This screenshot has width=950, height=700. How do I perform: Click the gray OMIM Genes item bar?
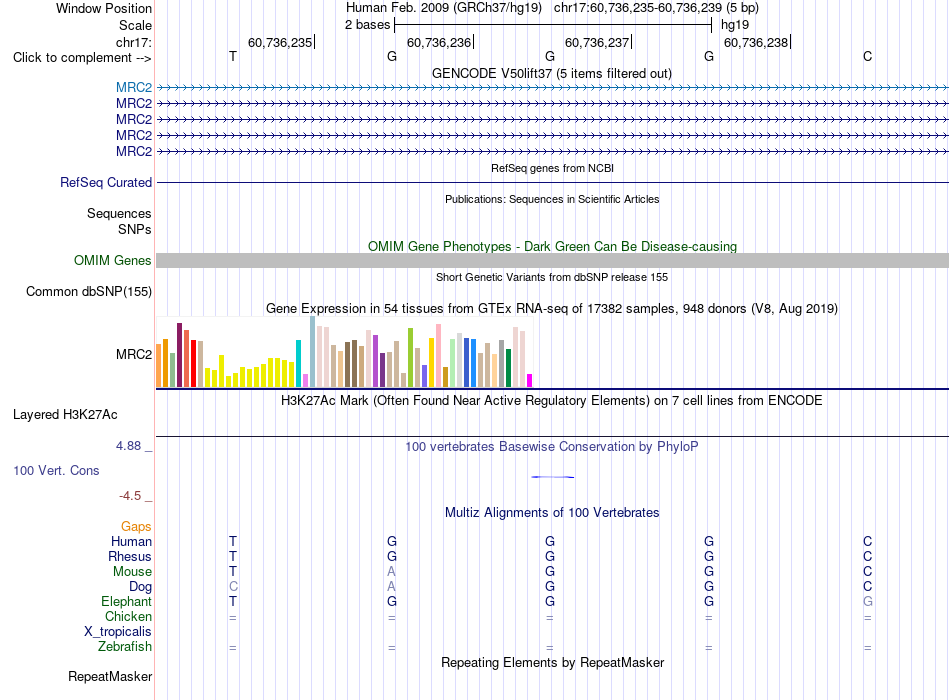(x=552, y=261)
